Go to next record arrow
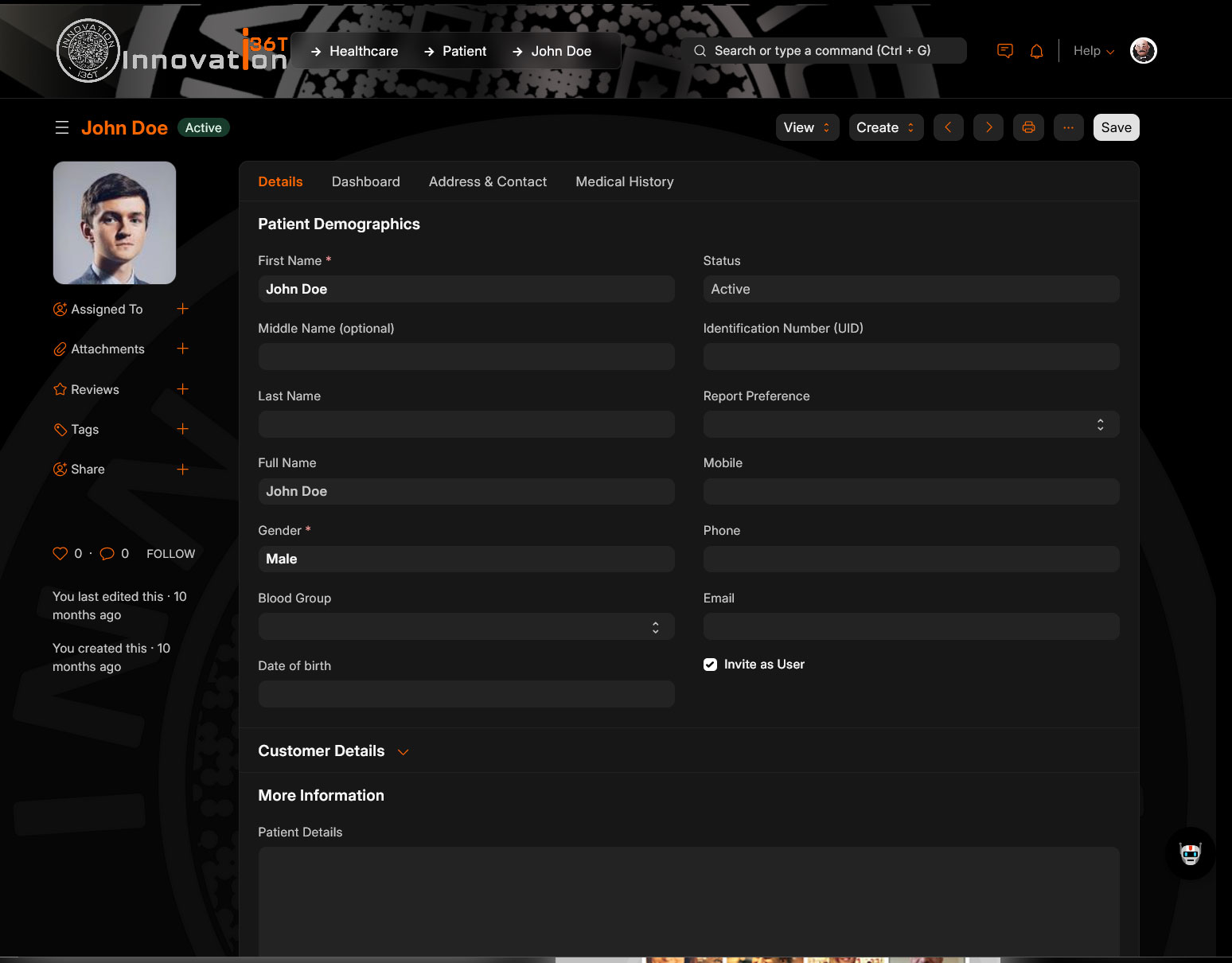The image size is (1232, 963). coord(988,127)
